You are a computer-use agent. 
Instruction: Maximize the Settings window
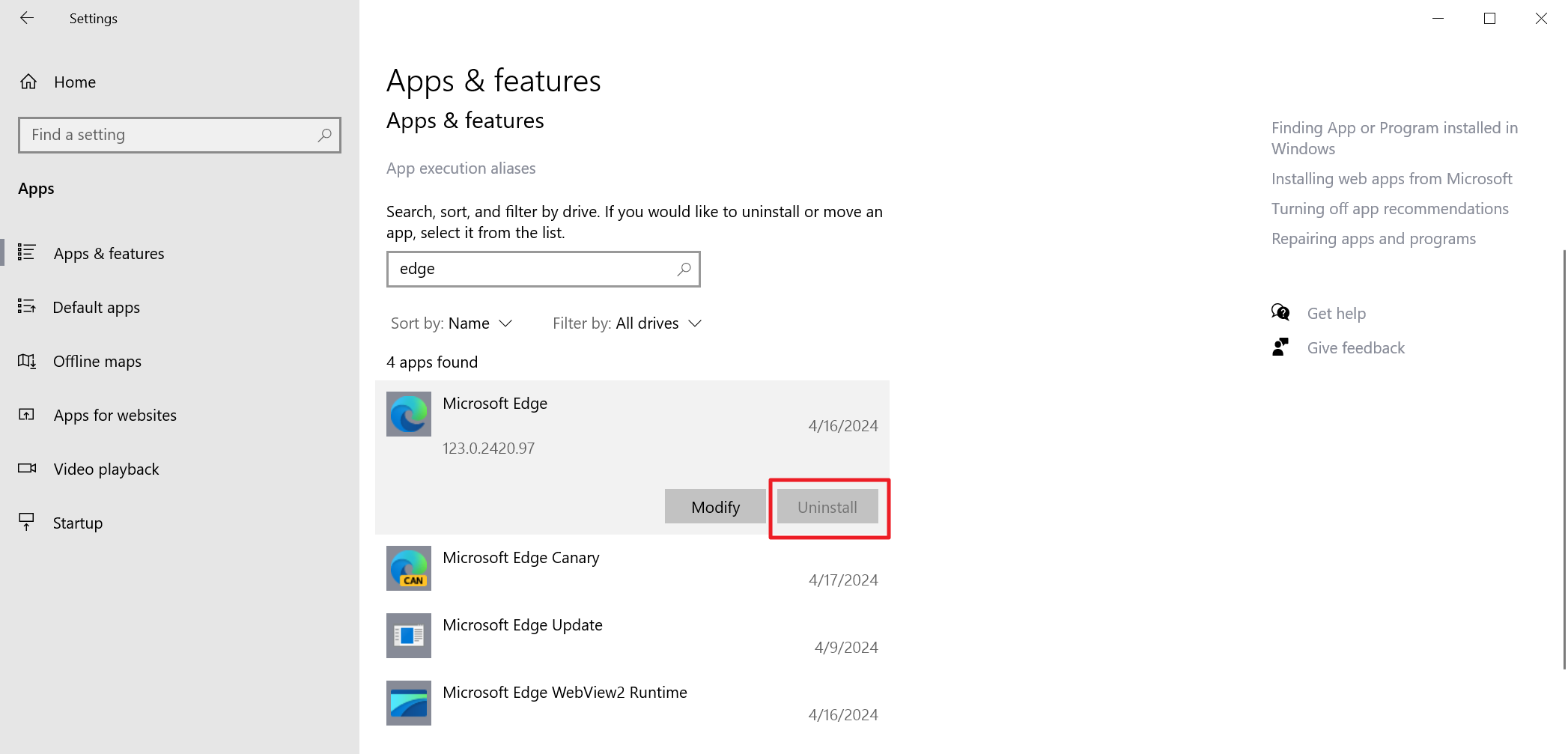pos(1489,18)
